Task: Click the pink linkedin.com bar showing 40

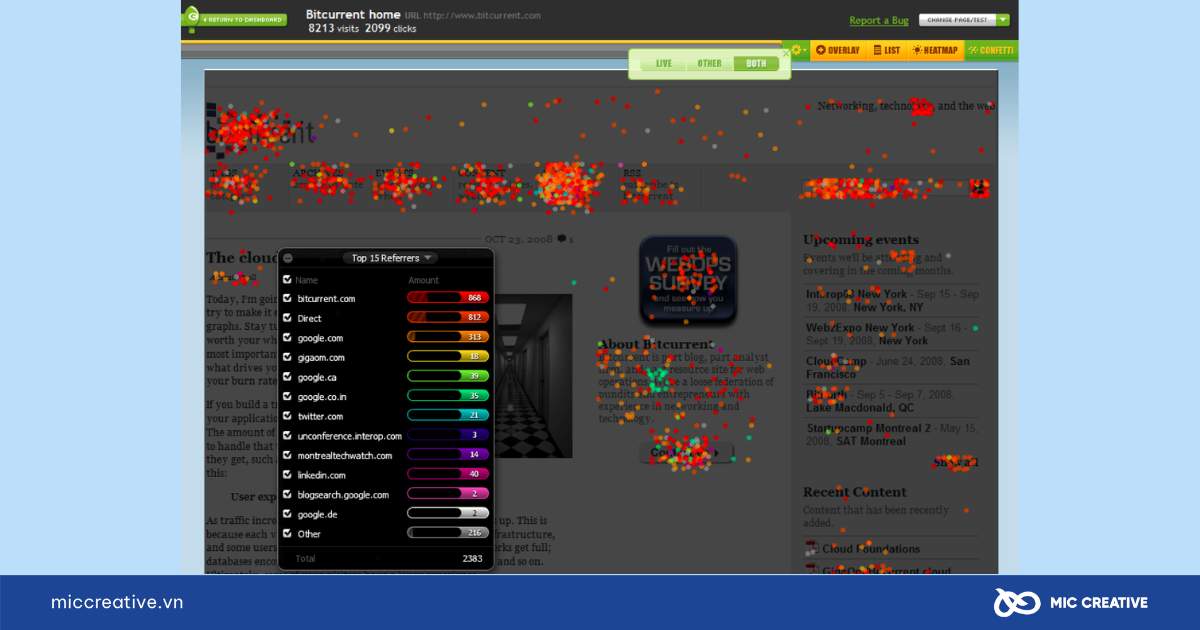Action: 448,475
